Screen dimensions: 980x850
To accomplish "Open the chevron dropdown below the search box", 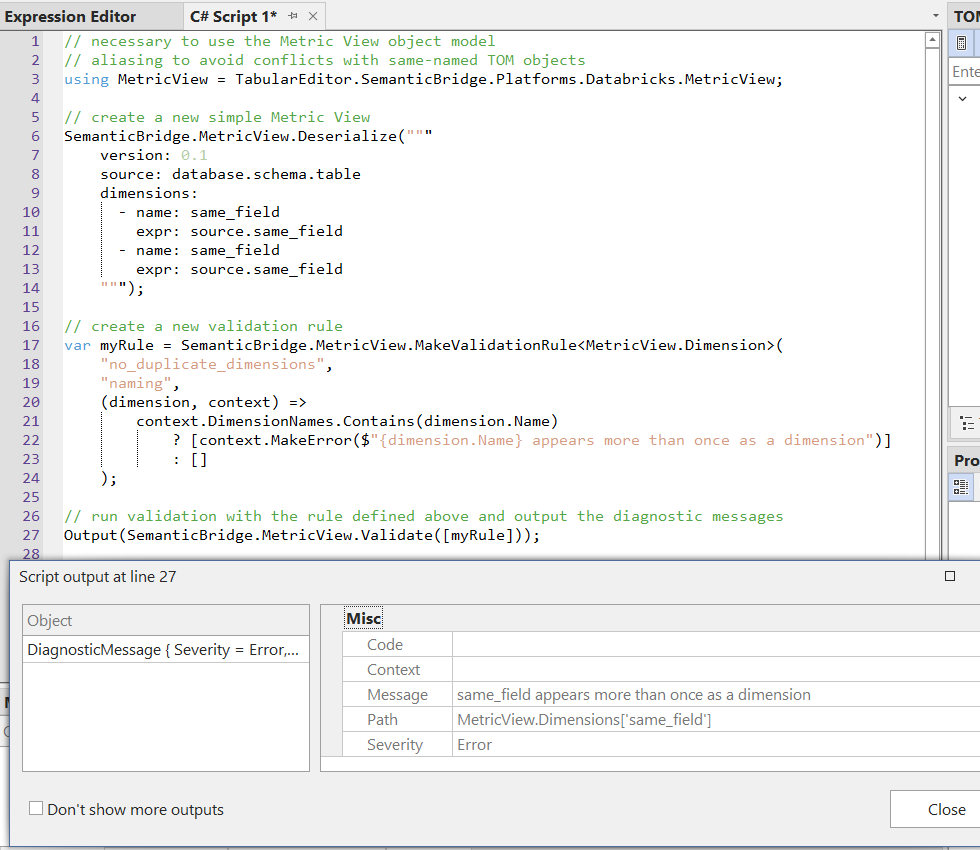I will point(961,98).
